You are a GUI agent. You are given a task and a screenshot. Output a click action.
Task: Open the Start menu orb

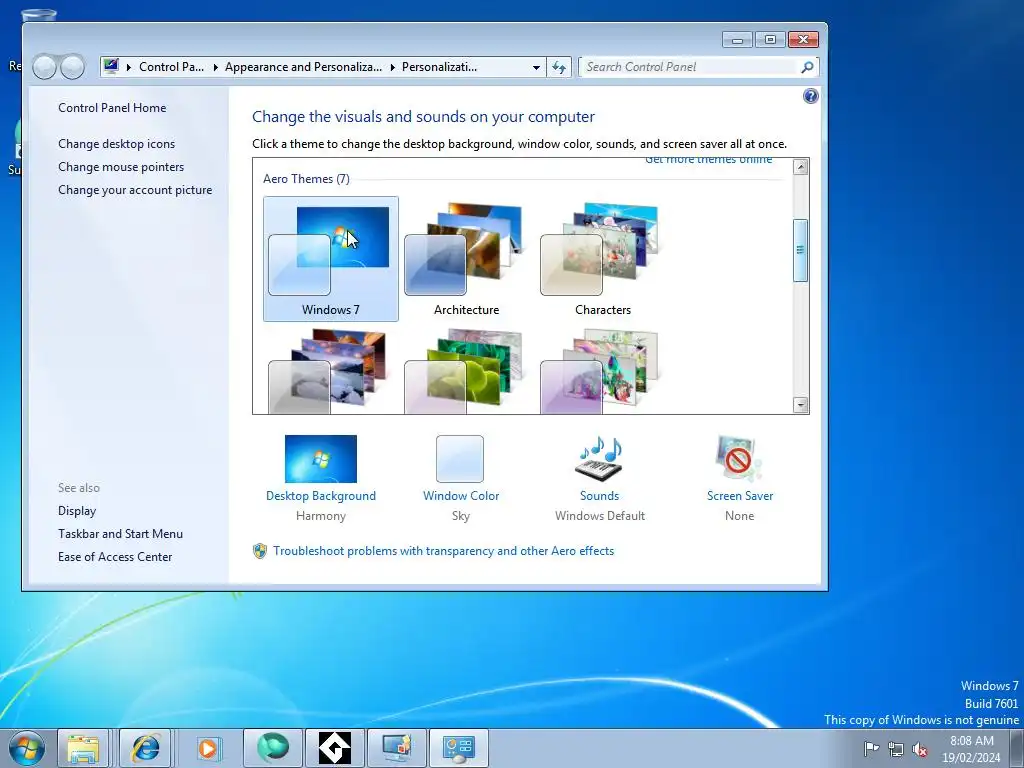point(26,748)
